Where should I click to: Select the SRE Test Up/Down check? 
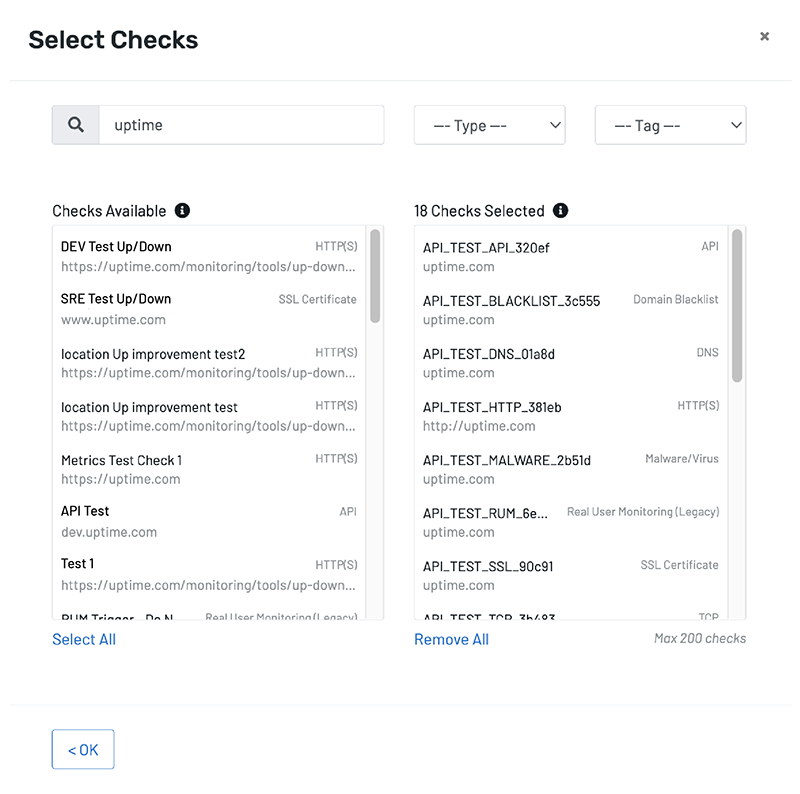[209, 310]
